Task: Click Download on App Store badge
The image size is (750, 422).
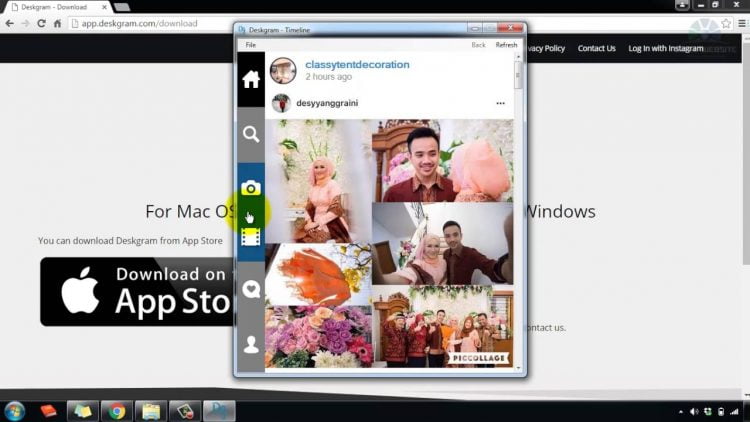Action: (x=138, y=292)
